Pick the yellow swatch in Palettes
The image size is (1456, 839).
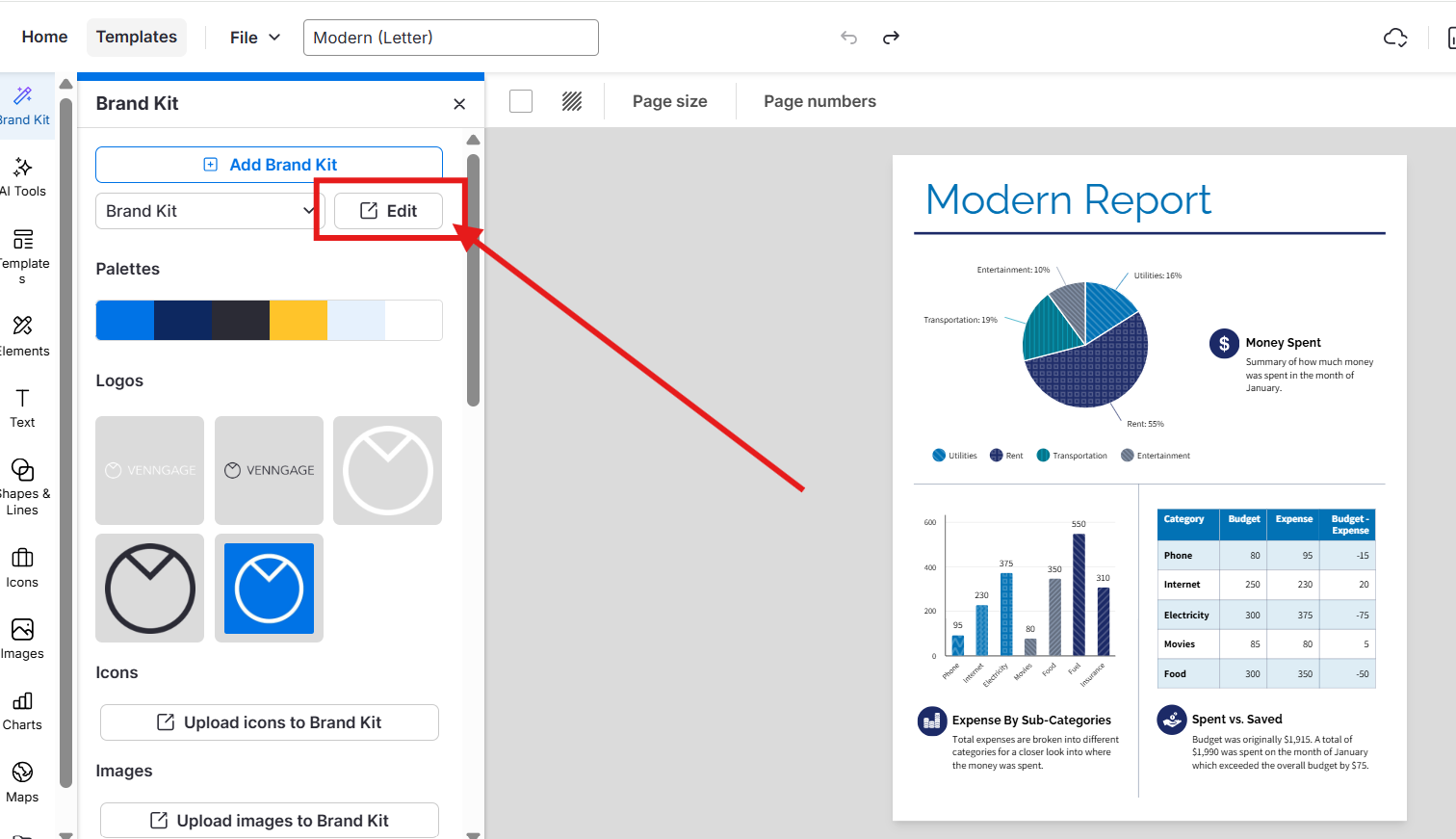click(298, 320)
